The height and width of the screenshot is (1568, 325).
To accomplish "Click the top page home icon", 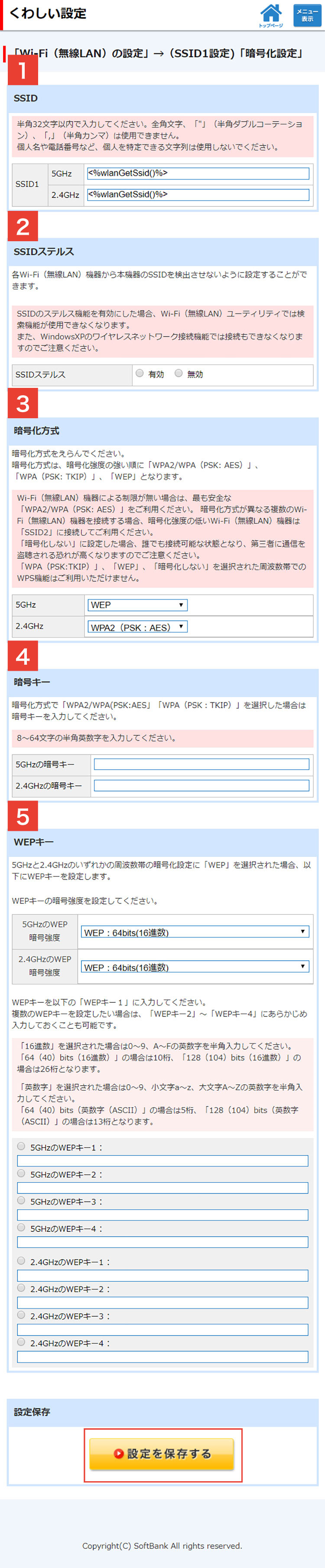I will click(x=270, y=15).
